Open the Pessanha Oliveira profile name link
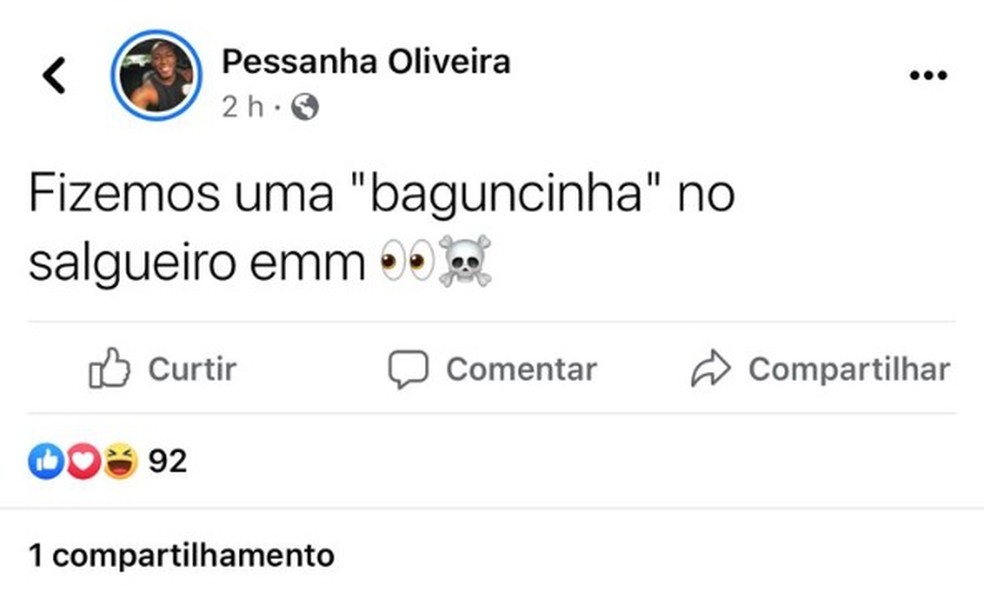Viewport: 984px width, 615px height. (366, 62)
